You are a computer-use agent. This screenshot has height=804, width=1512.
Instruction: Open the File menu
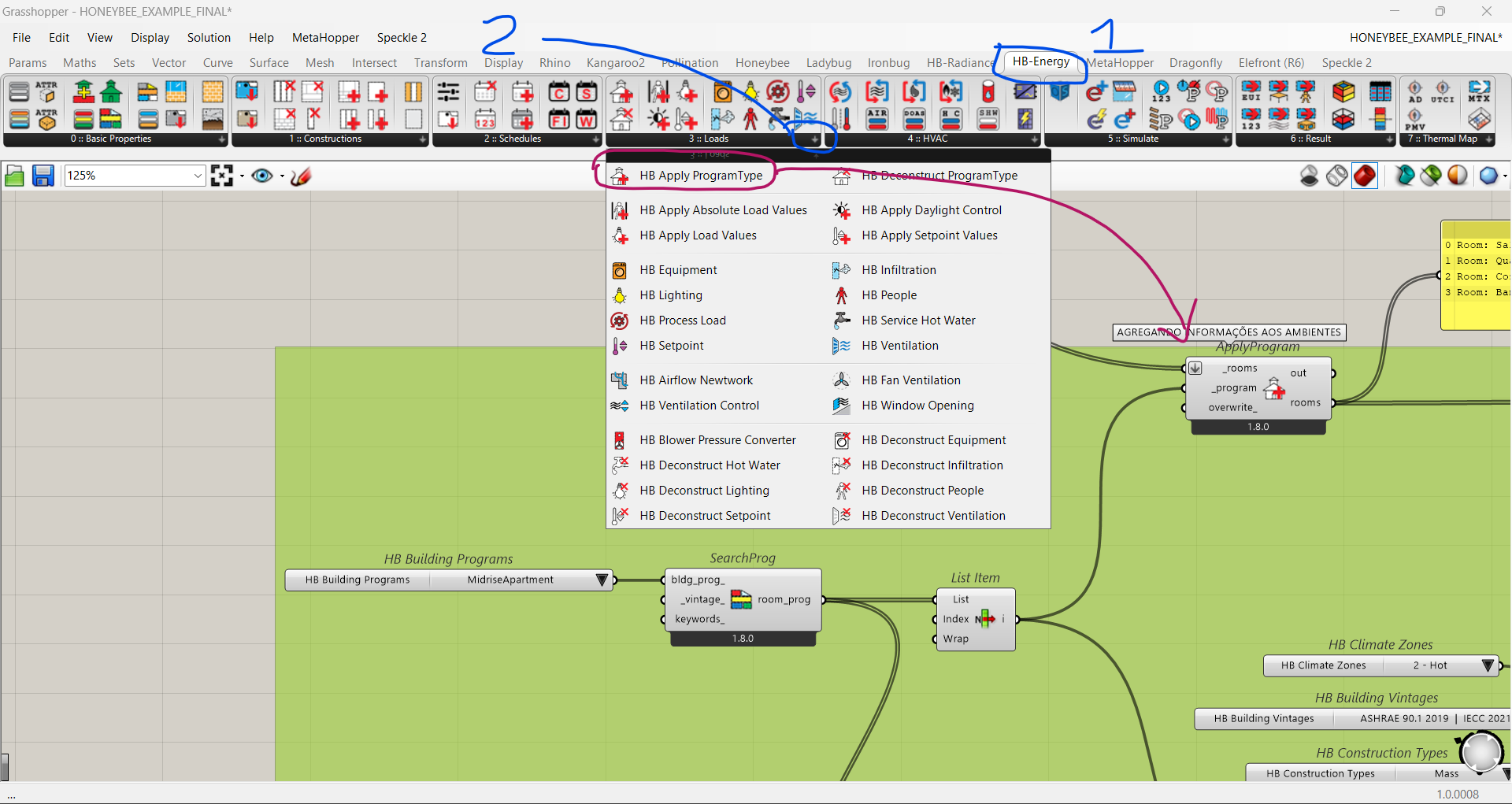tap(21, 38)
